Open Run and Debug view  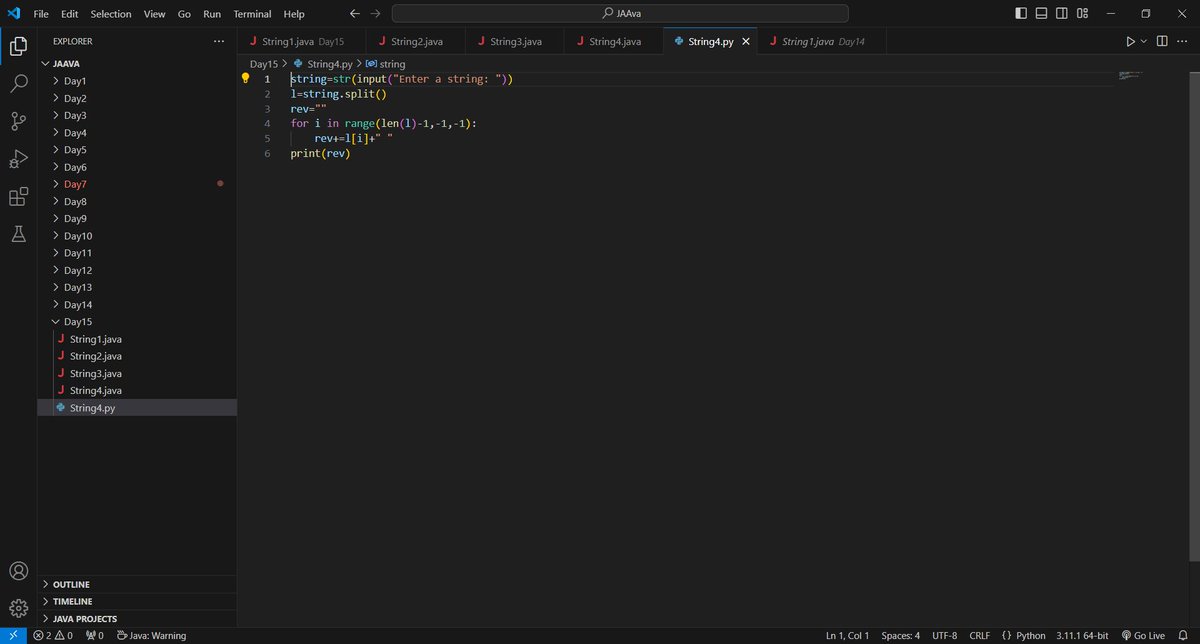click(18, 158)
